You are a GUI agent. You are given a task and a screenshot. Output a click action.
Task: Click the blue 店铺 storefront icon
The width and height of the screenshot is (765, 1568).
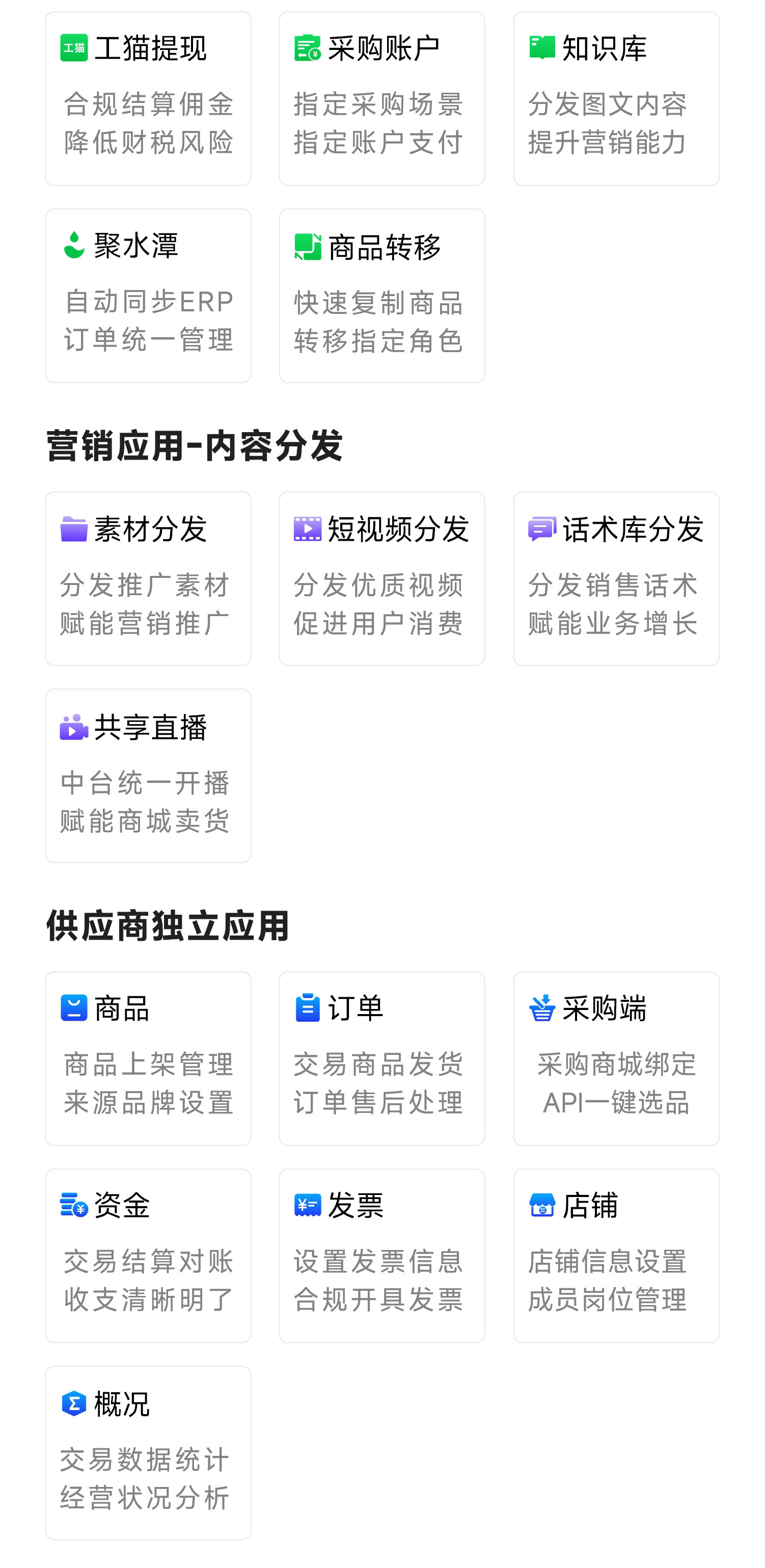[541, 1205]
